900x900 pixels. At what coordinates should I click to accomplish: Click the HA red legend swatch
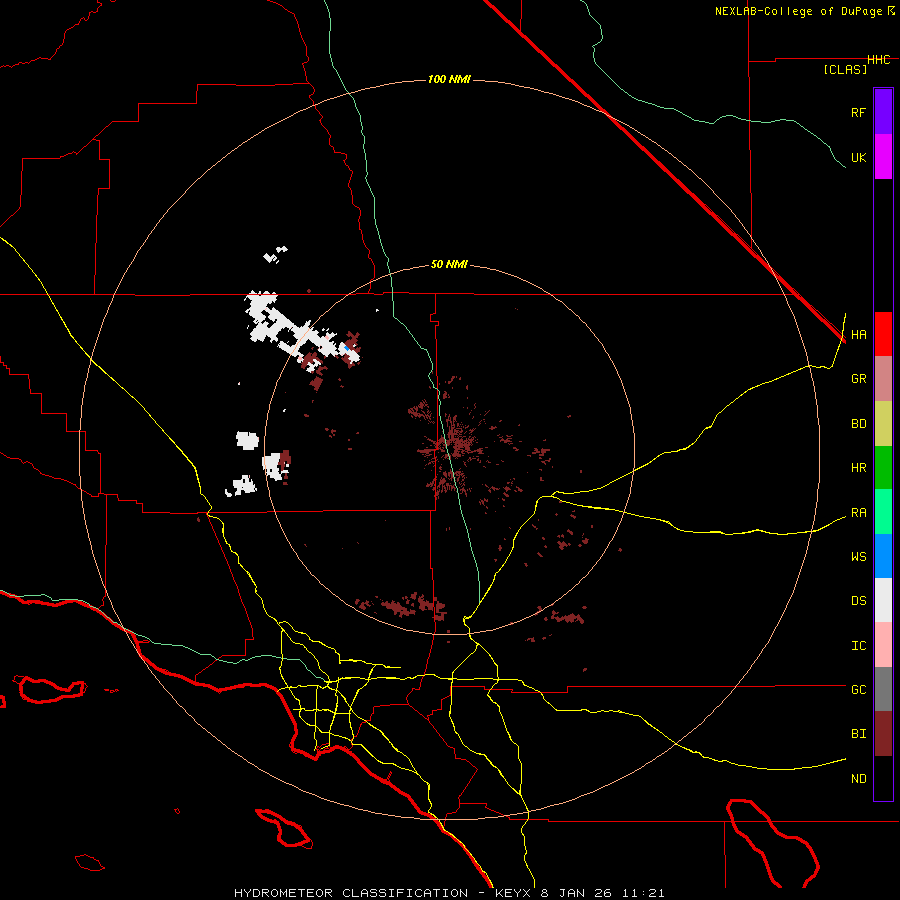click(883, 334)
